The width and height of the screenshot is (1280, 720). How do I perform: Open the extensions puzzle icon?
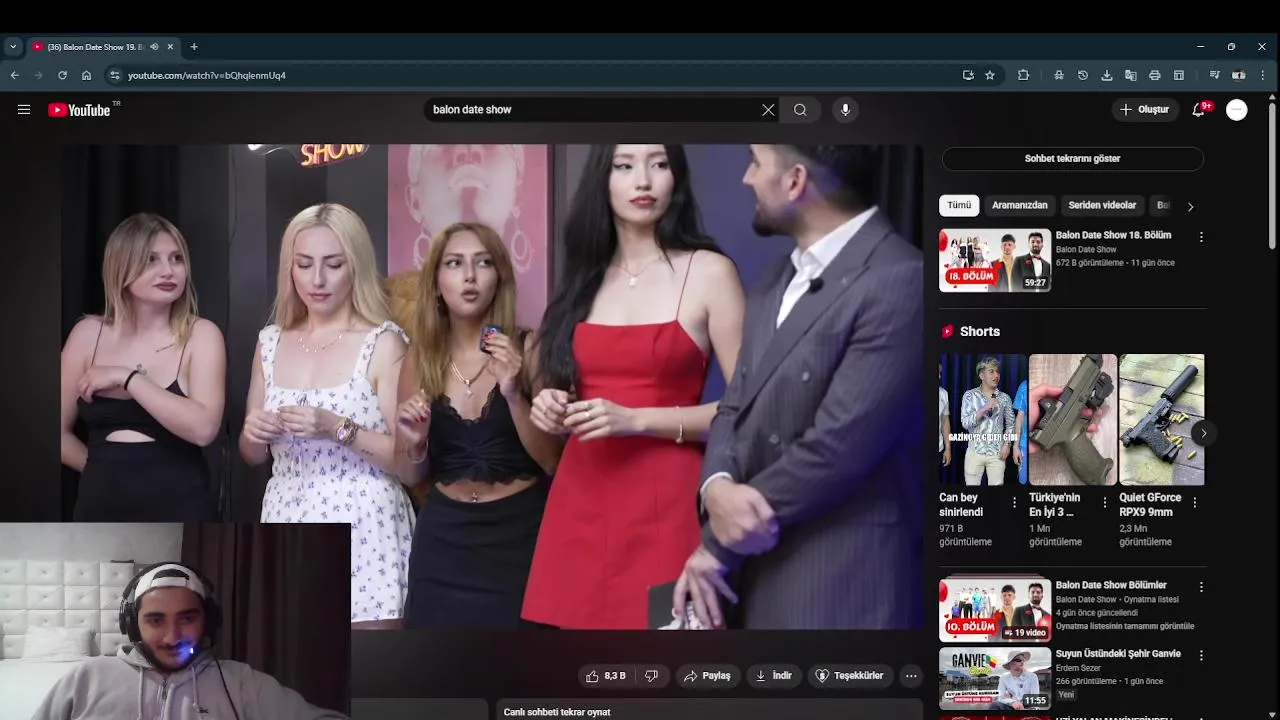[x=1023, y=75]
